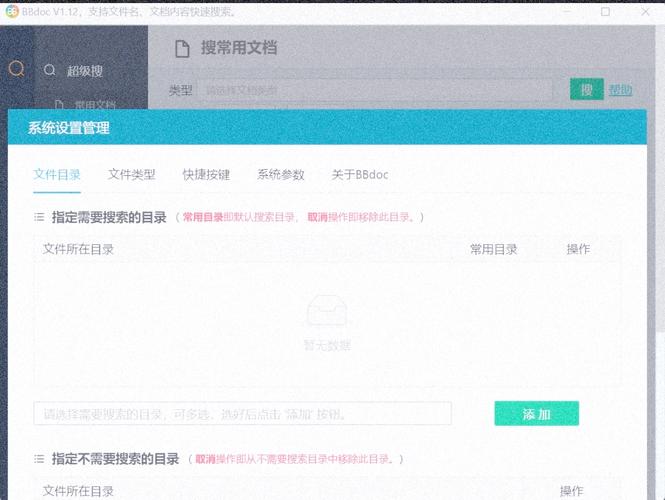Switch to the 文件目录 tab
Viewport: 665px width, 500px height.
coord(57,174)
